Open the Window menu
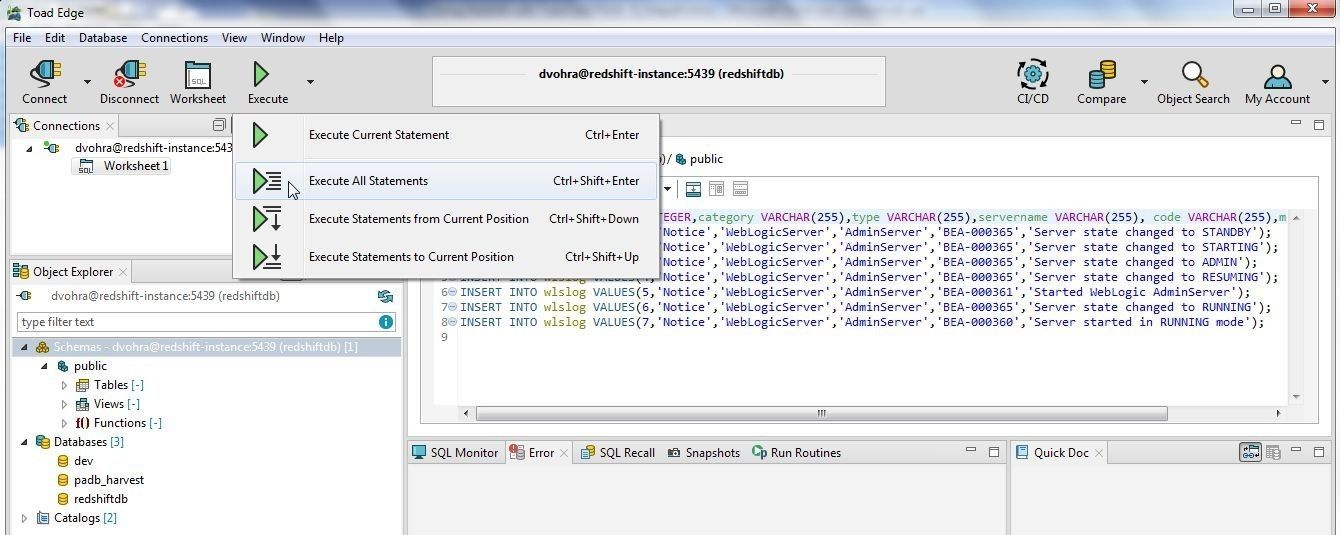Screen dimensions: 1340x535 [x=283, y=38]
